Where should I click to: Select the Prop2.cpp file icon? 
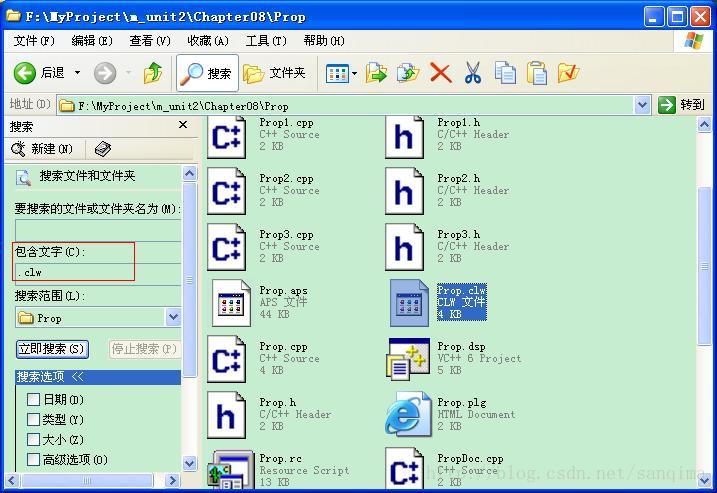226,191
